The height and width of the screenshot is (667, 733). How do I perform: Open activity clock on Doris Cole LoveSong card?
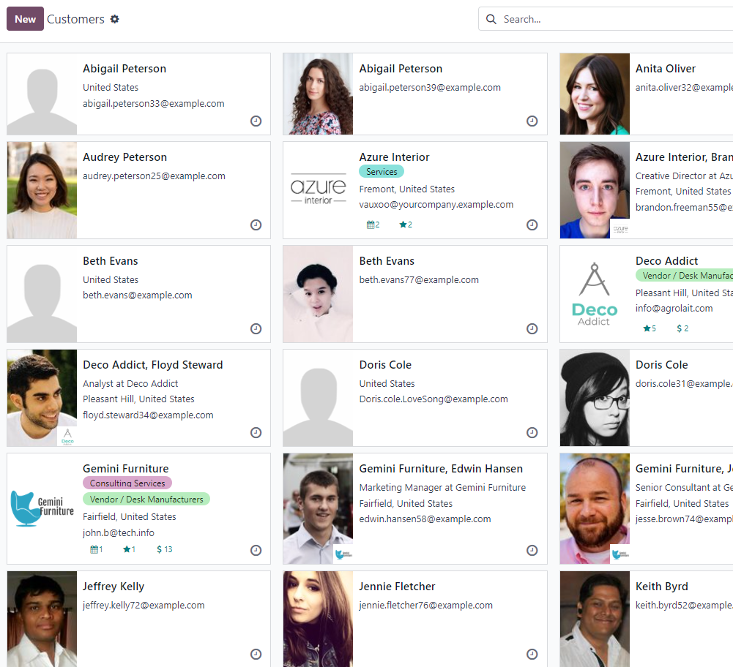[532, 432]
